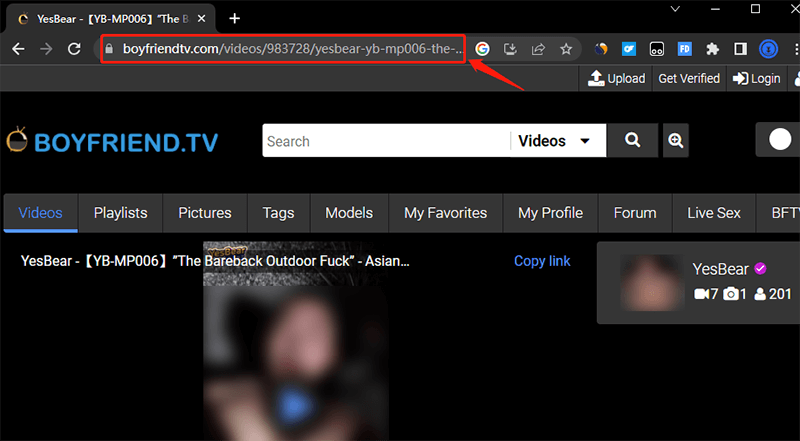Switch to the Videos navigation tab
The height and width of the screenshot is (441, 800).
click(x=40, y=213)
